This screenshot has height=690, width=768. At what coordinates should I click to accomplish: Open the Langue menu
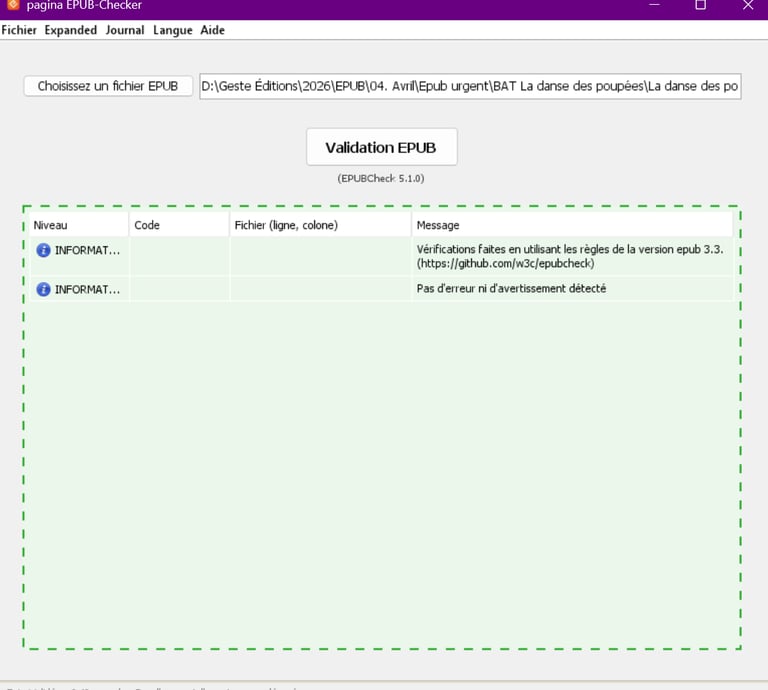click(x=172, y=30)
